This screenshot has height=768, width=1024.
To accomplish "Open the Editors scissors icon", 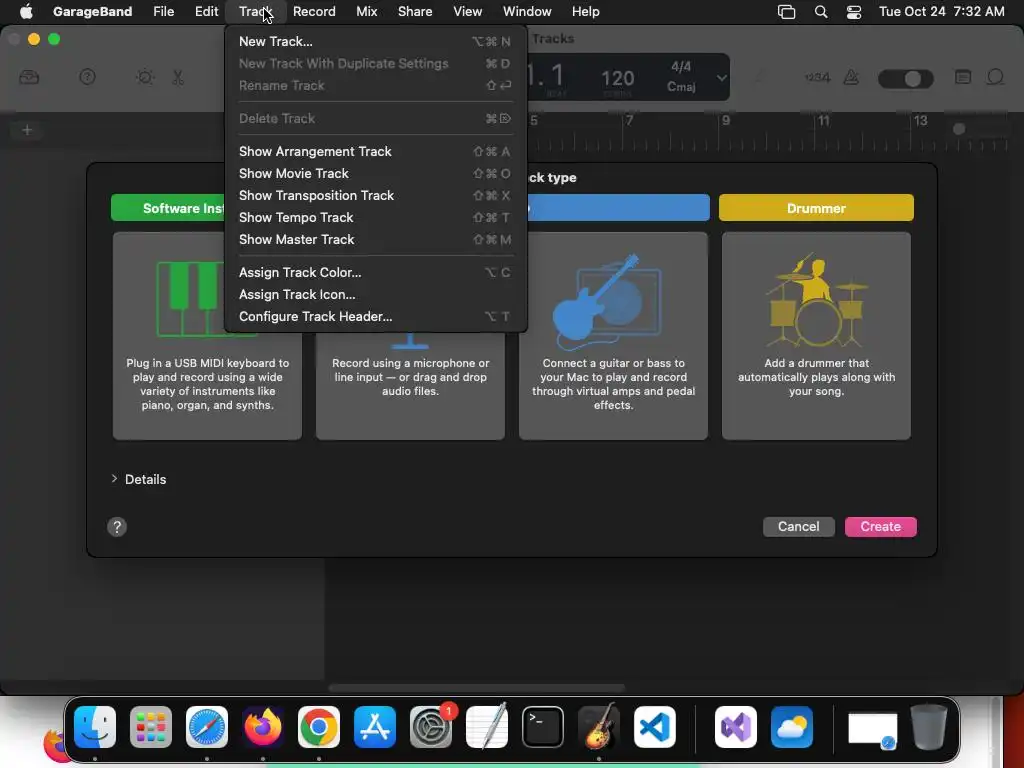I will point(178,78).
